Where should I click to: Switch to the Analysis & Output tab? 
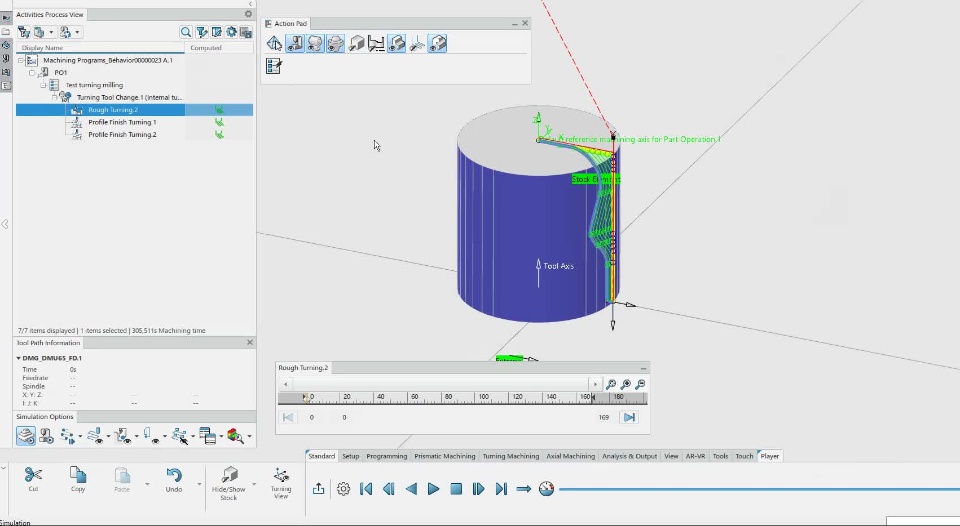tap(629, 456)
